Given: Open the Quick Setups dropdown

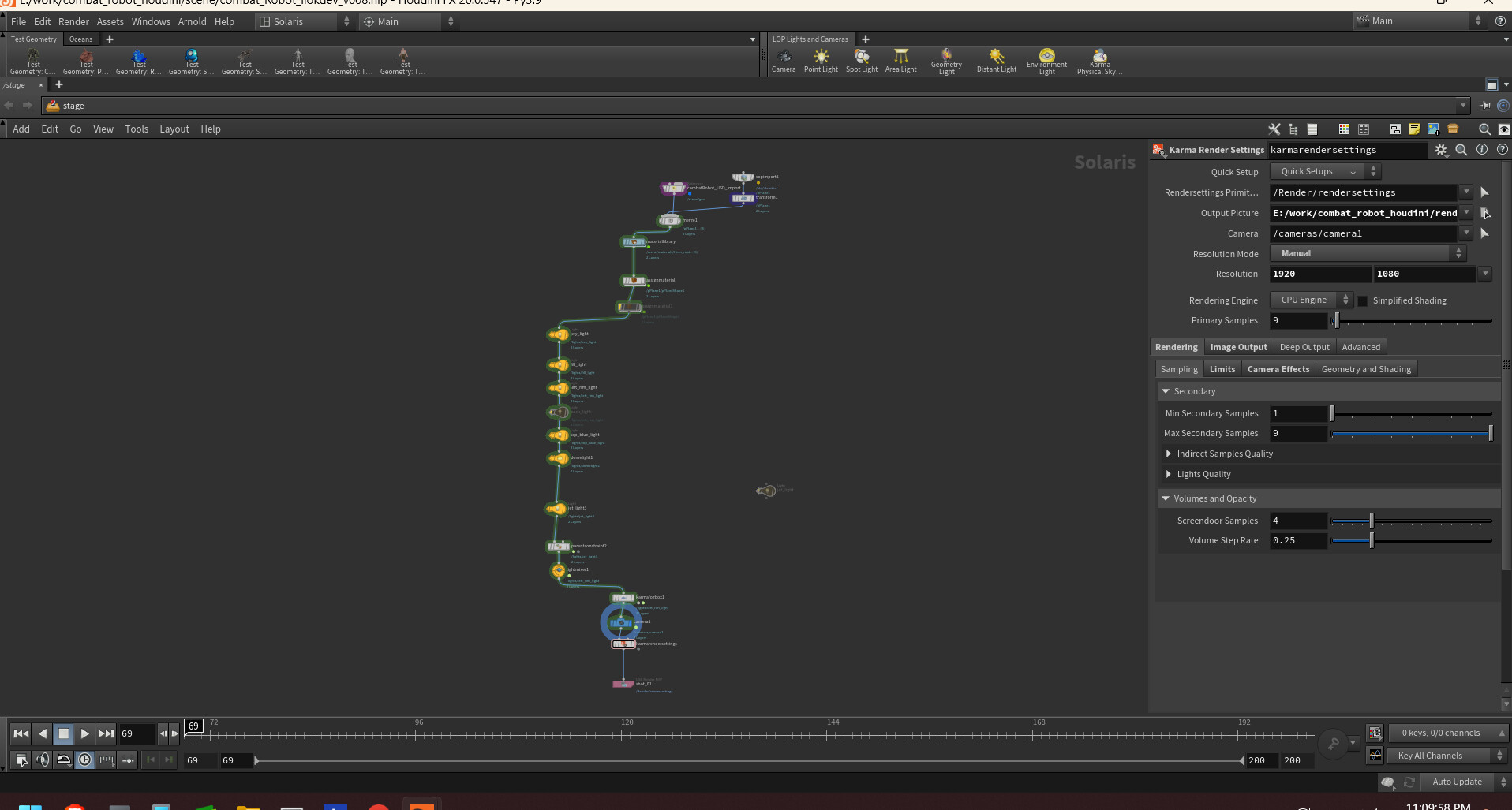Looking at the screenshot, I should (x=1325, y=172).
